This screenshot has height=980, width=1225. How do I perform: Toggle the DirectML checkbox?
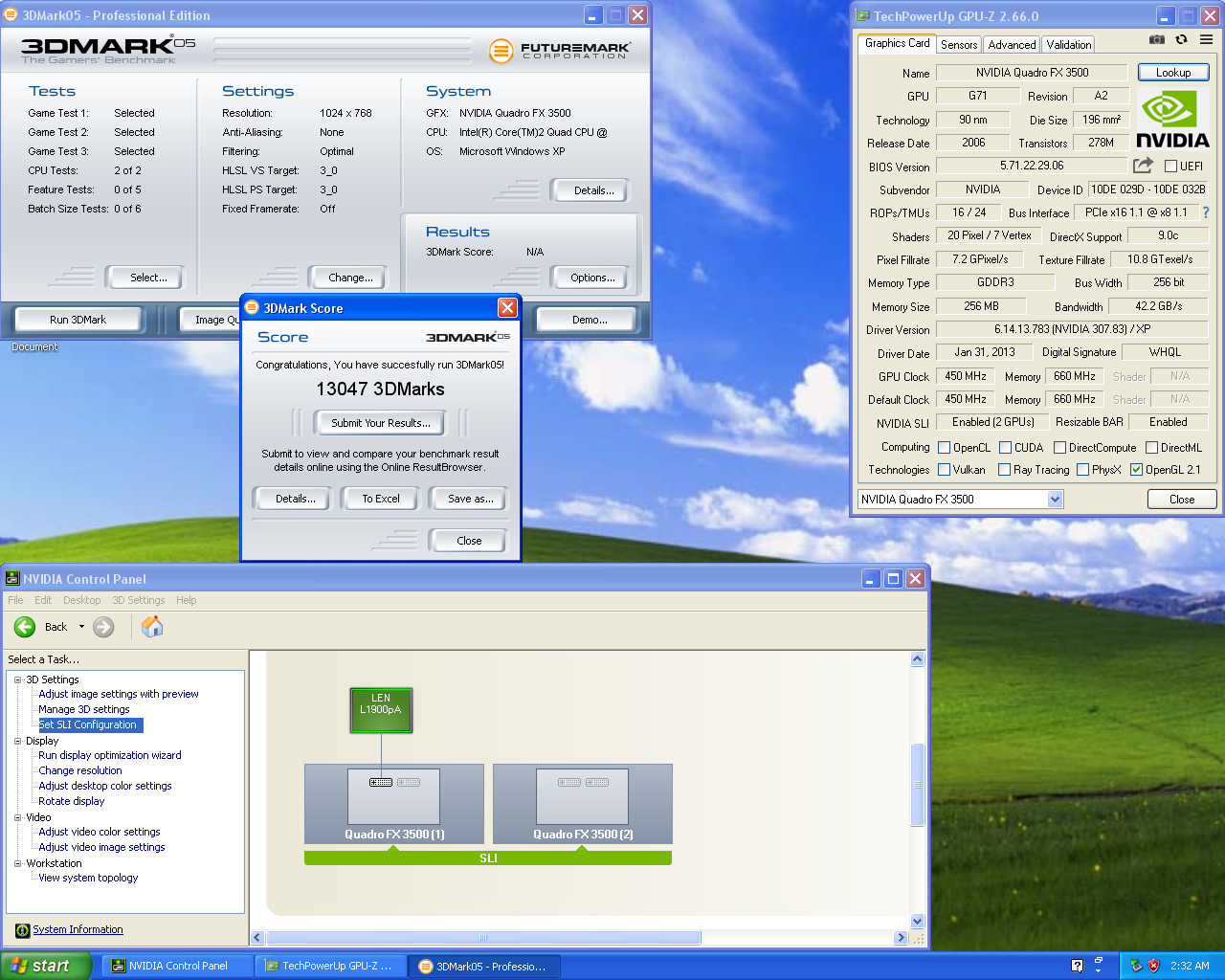tap(1152, 448)
